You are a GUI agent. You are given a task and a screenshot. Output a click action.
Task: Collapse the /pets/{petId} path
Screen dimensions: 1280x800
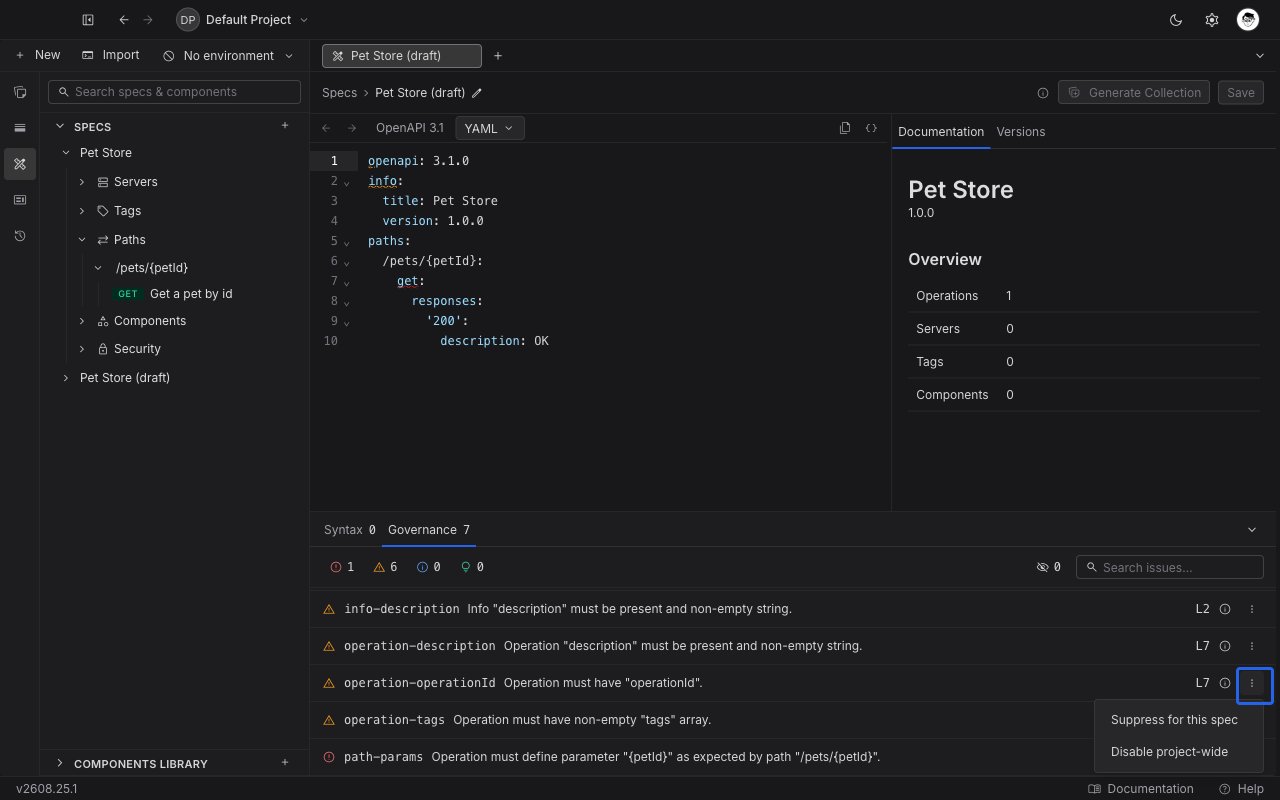point(98,268)
